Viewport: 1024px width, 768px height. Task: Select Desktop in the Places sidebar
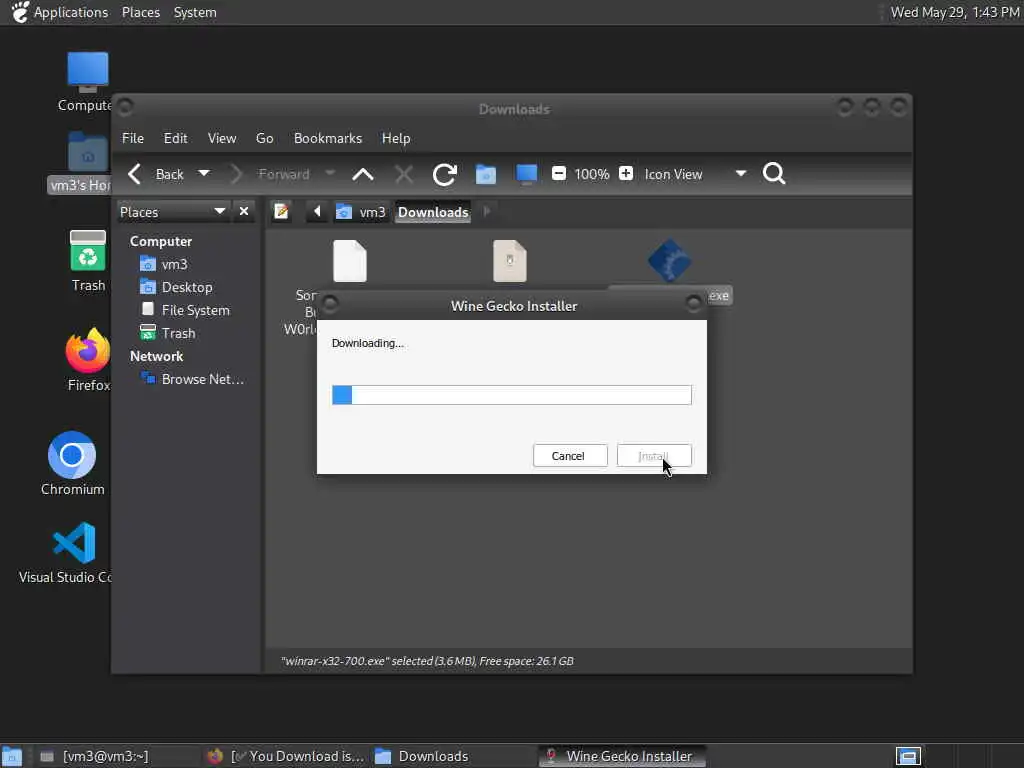tap(176, 287)
